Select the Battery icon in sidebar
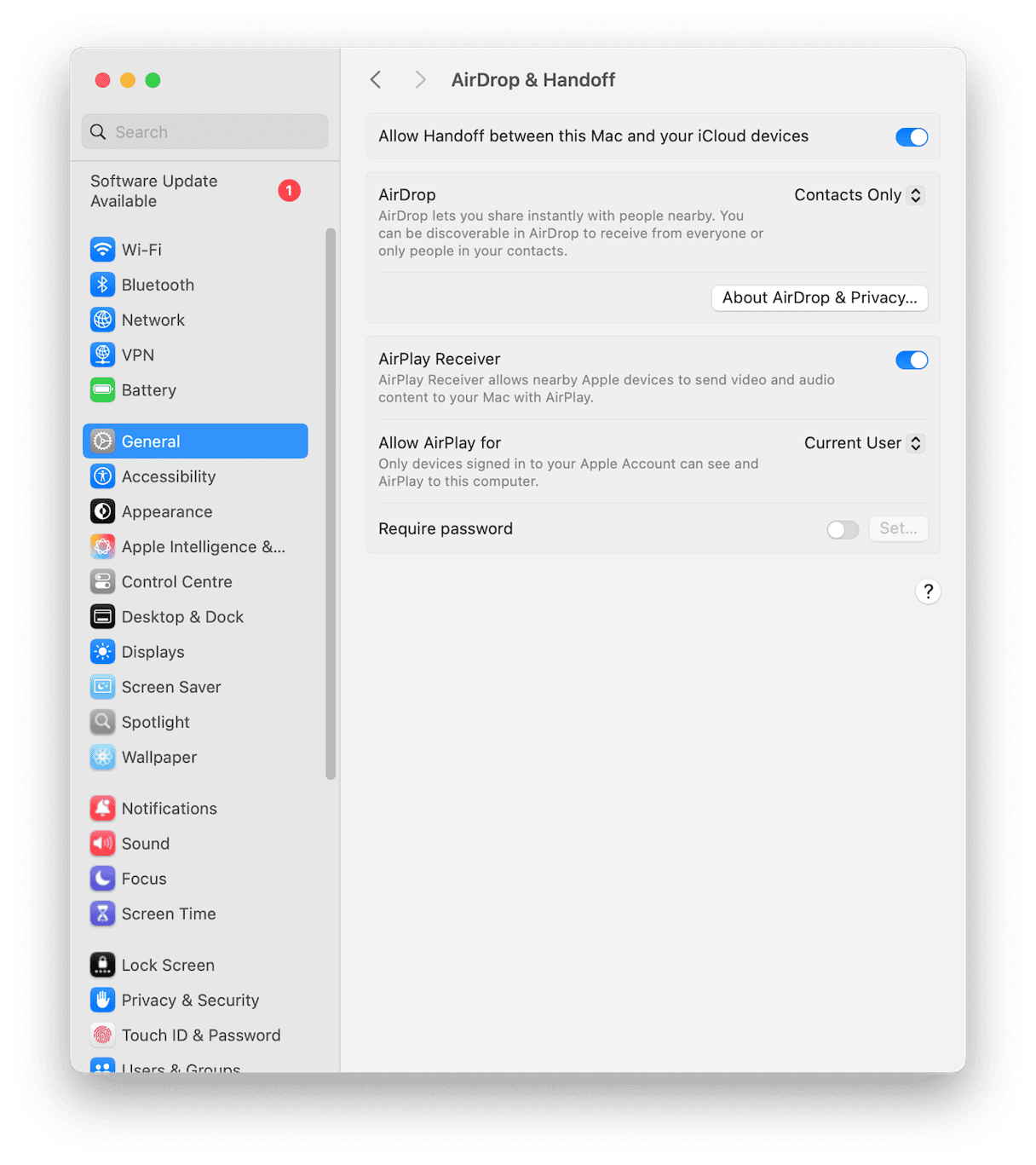Screen dimensions: 1036x1165 [x=102, y=390]
